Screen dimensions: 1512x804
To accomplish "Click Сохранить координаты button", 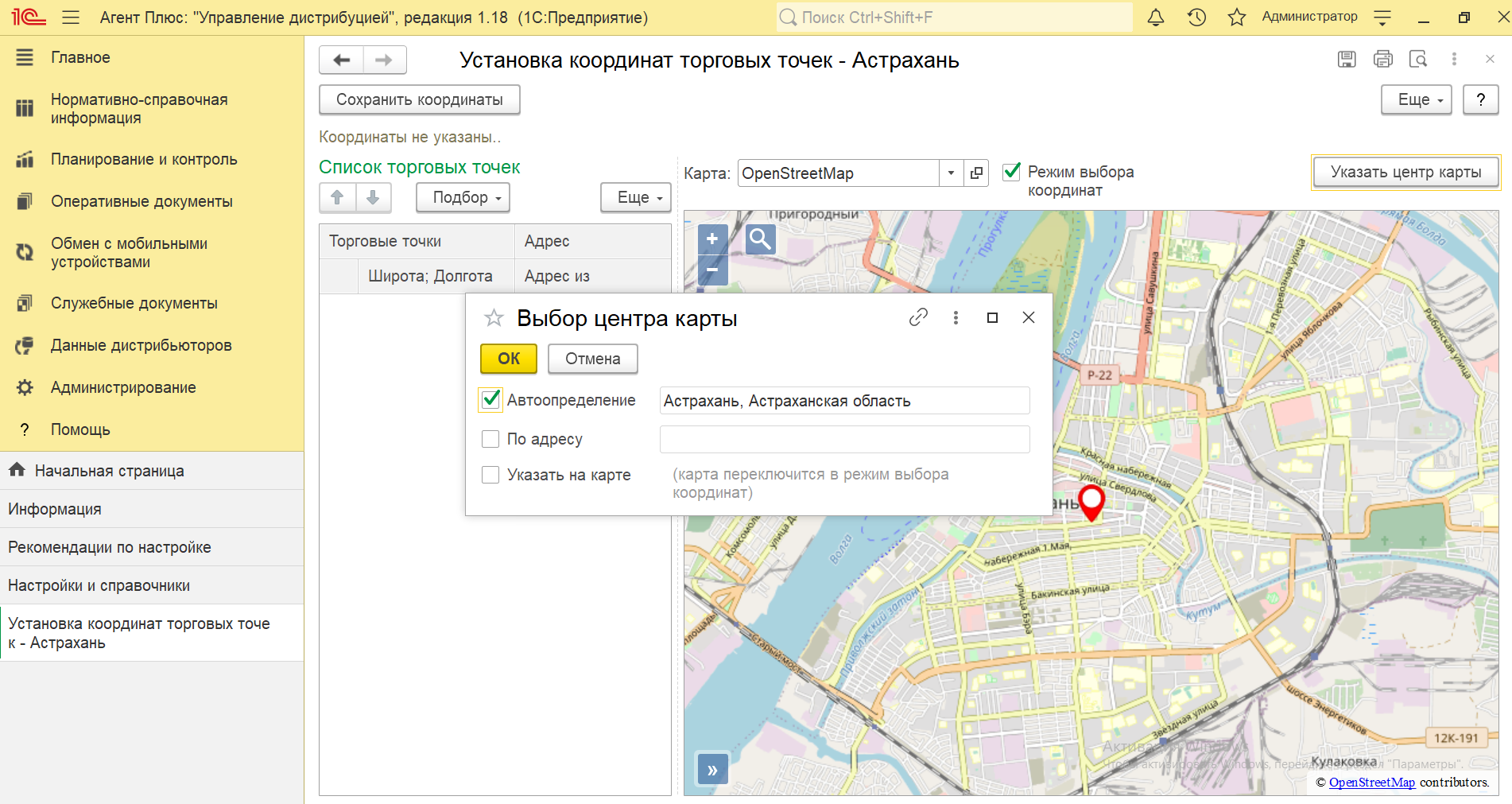I will pos(420,99).
